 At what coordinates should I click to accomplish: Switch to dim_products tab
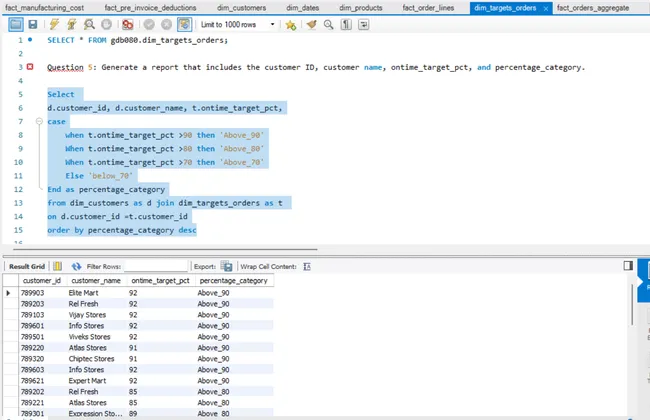point(361,7)
